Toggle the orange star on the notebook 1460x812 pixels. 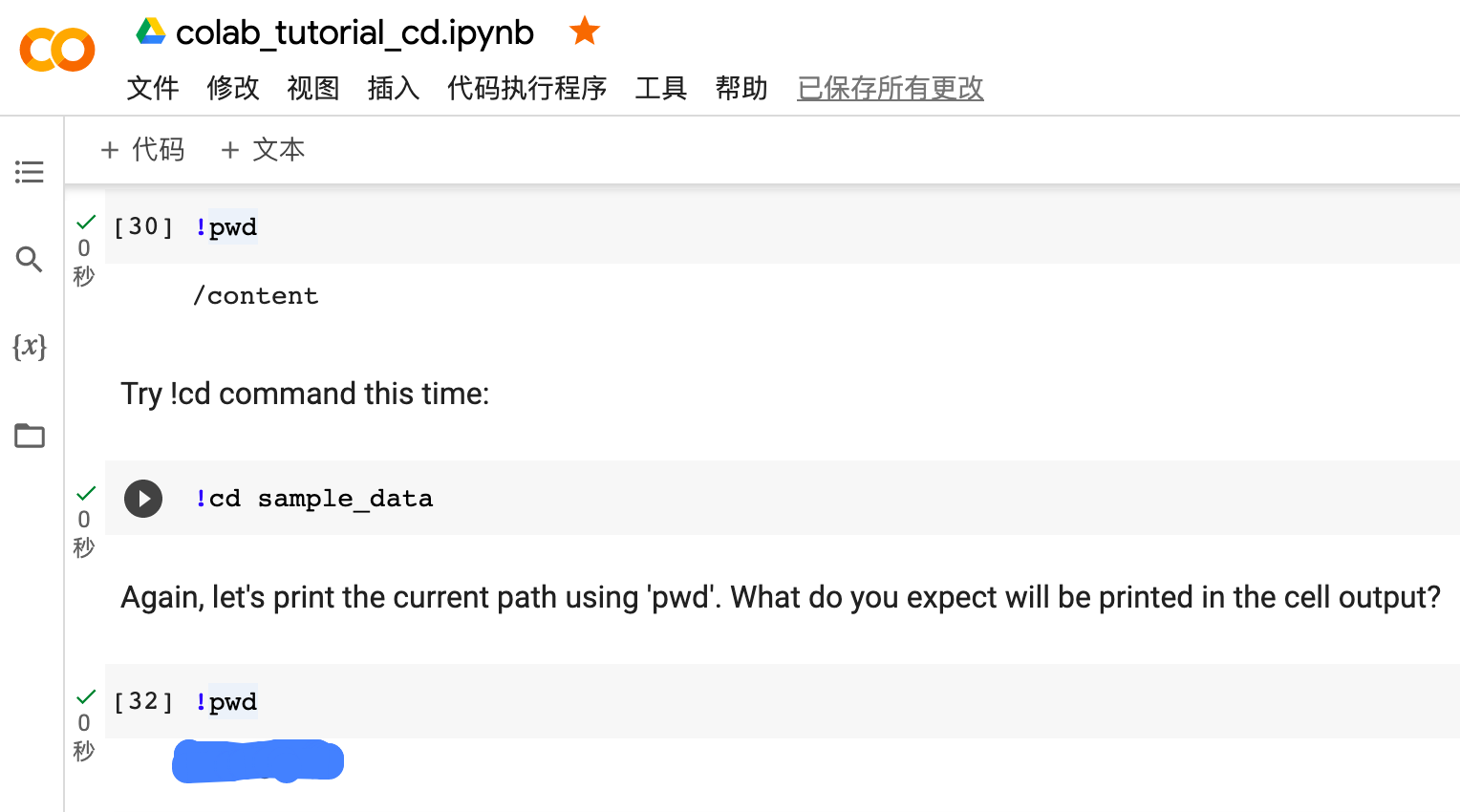pyautogui.click(x=584, y=32)
